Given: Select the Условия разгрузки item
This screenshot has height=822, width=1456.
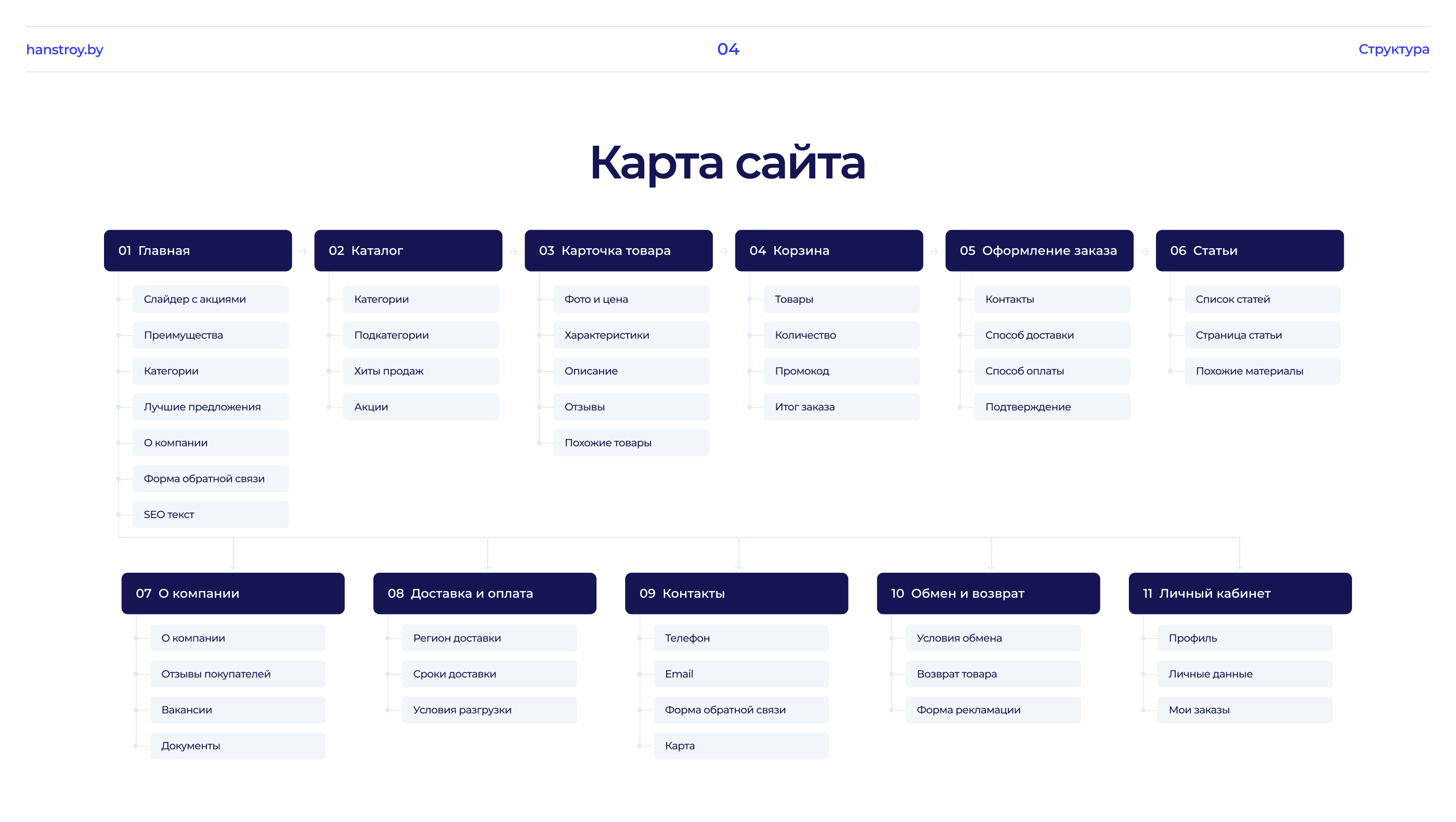Looking at the screenshot, I should click(x=489, y=710).
